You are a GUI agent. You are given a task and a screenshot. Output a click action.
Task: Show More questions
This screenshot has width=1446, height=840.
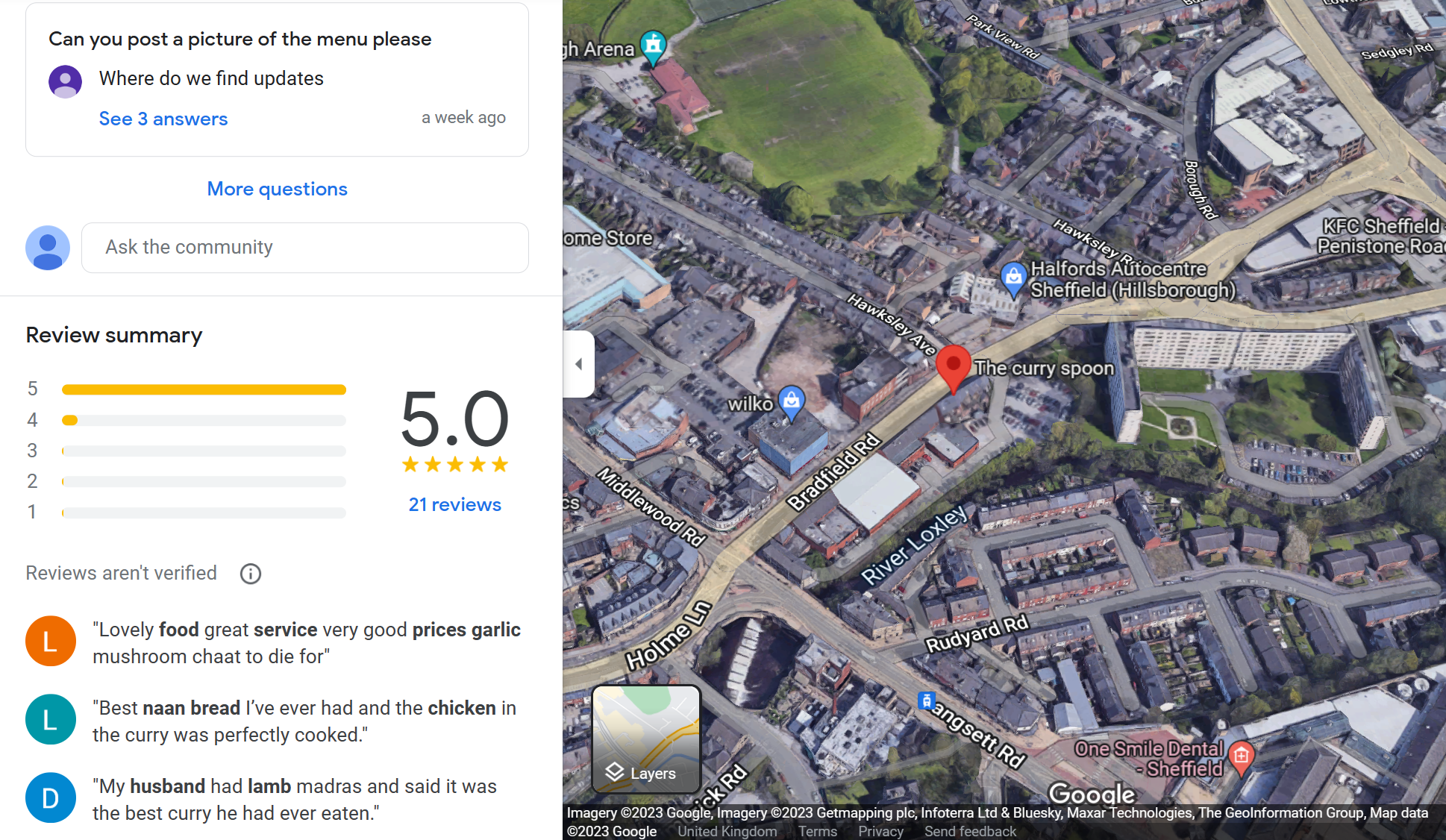(x=278, y=189)
